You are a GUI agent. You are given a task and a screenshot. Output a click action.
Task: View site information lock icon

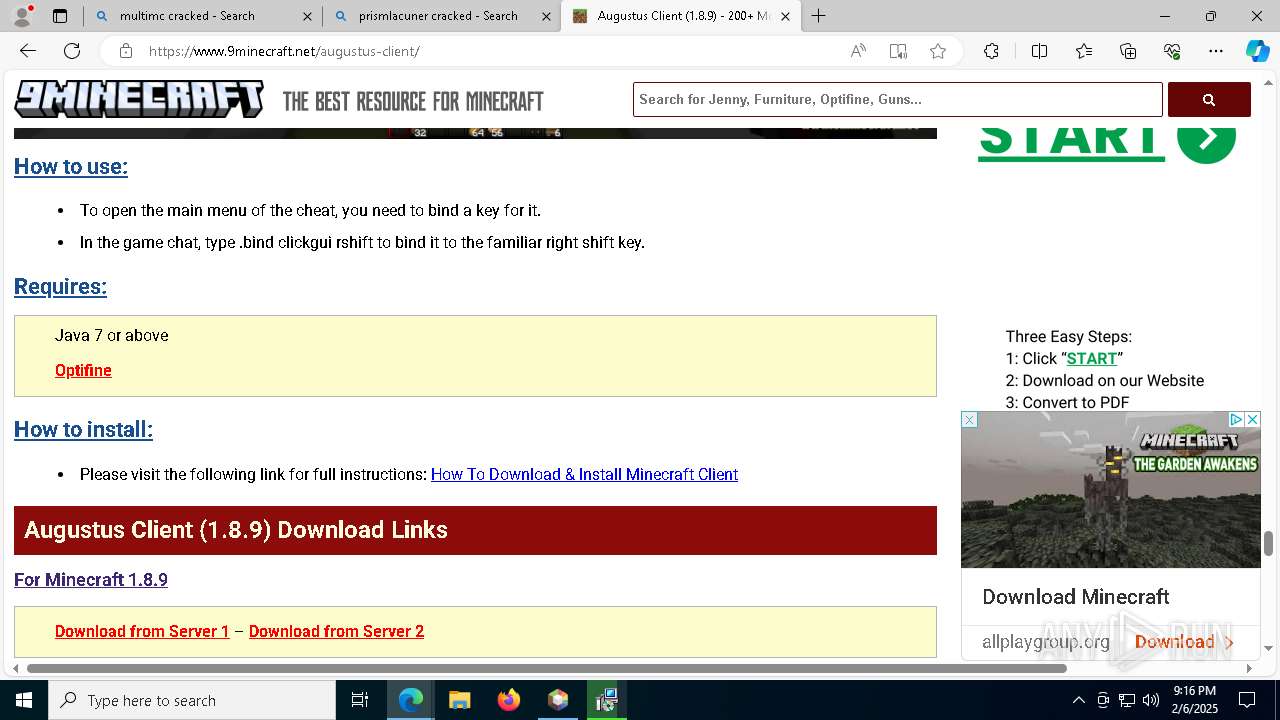click(125, 51)
